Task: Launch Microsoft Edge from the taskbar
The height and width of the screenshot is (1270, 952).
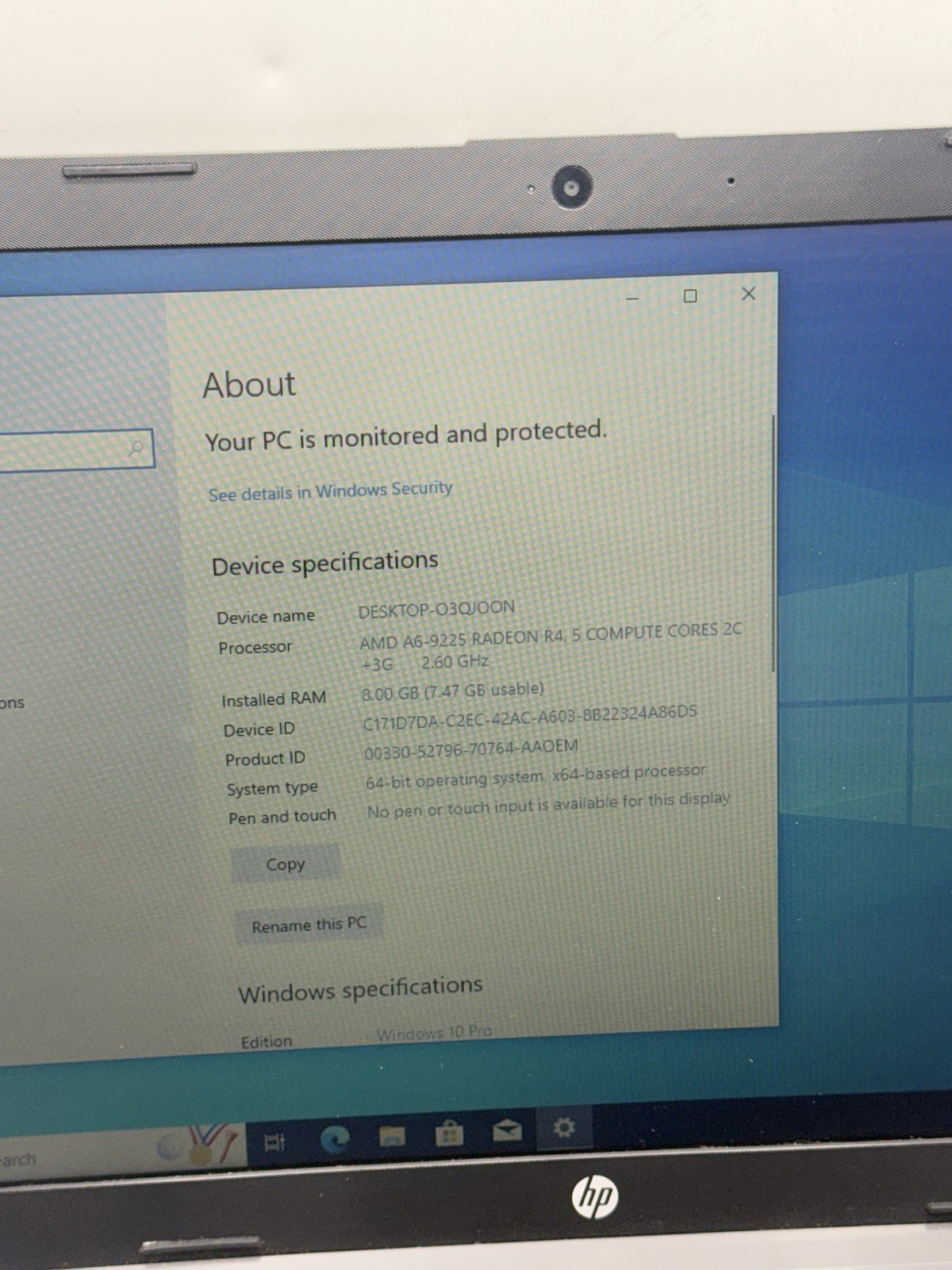Action: point(335,1141)
